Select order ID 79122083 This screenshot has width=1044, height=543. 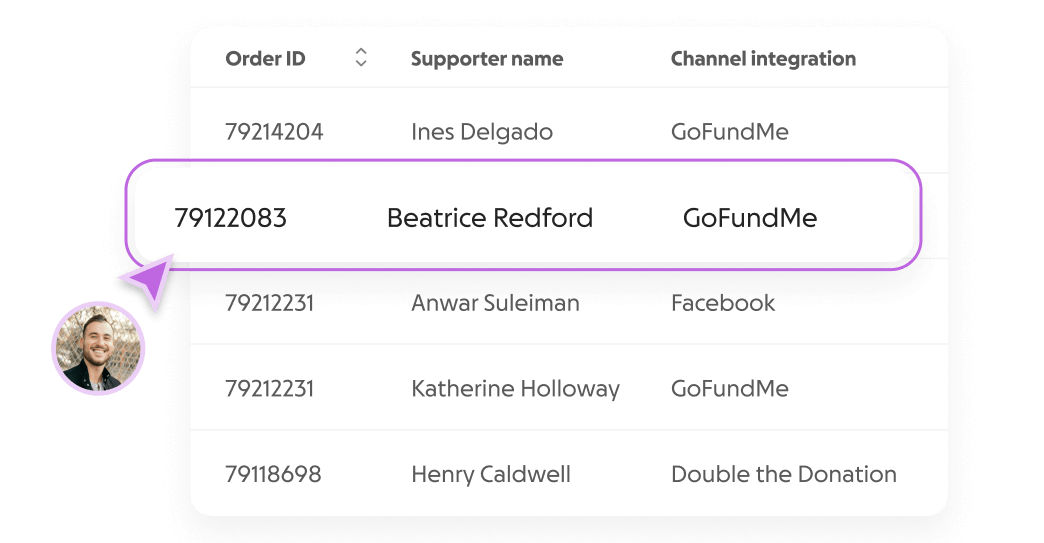point(230,218)
